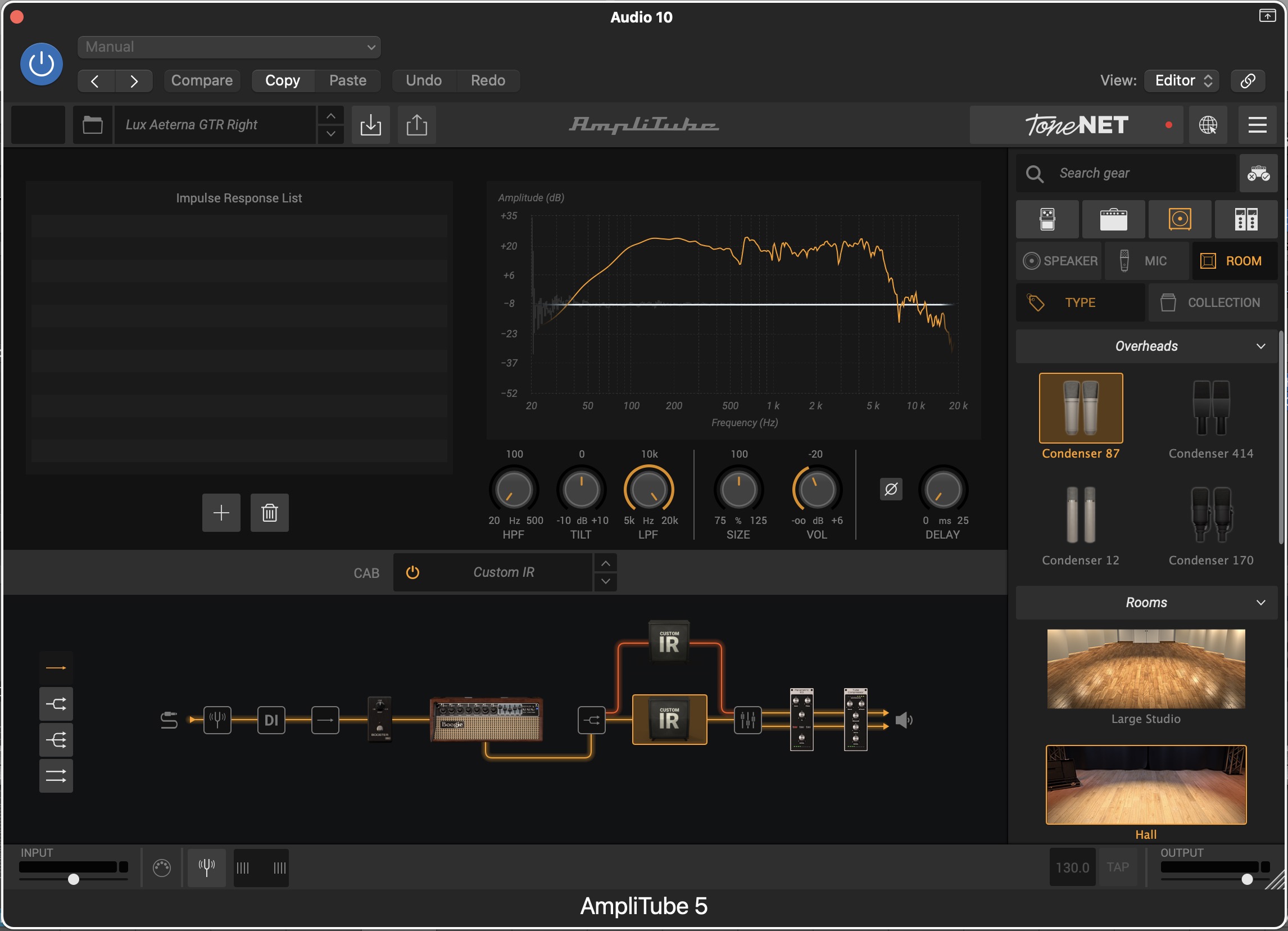The height and width of the screenshot is (931, 1288).
Task: Click the Compare button
Action: [x=202, y=80]
